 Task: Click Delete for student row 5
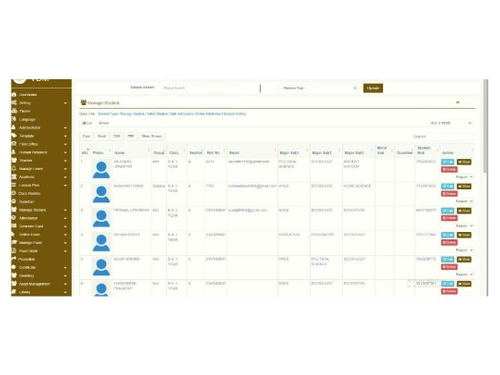449,267
